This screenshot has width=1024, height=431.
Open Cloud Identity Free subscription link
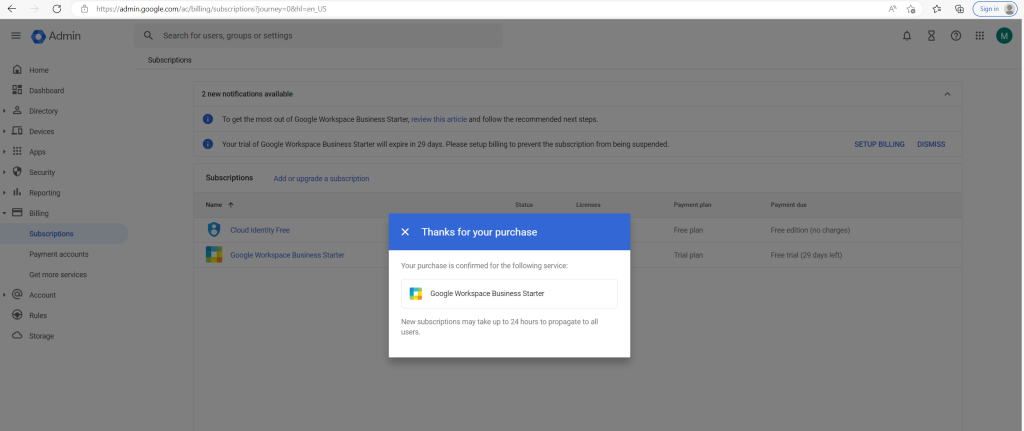click(x=260, y=230)
